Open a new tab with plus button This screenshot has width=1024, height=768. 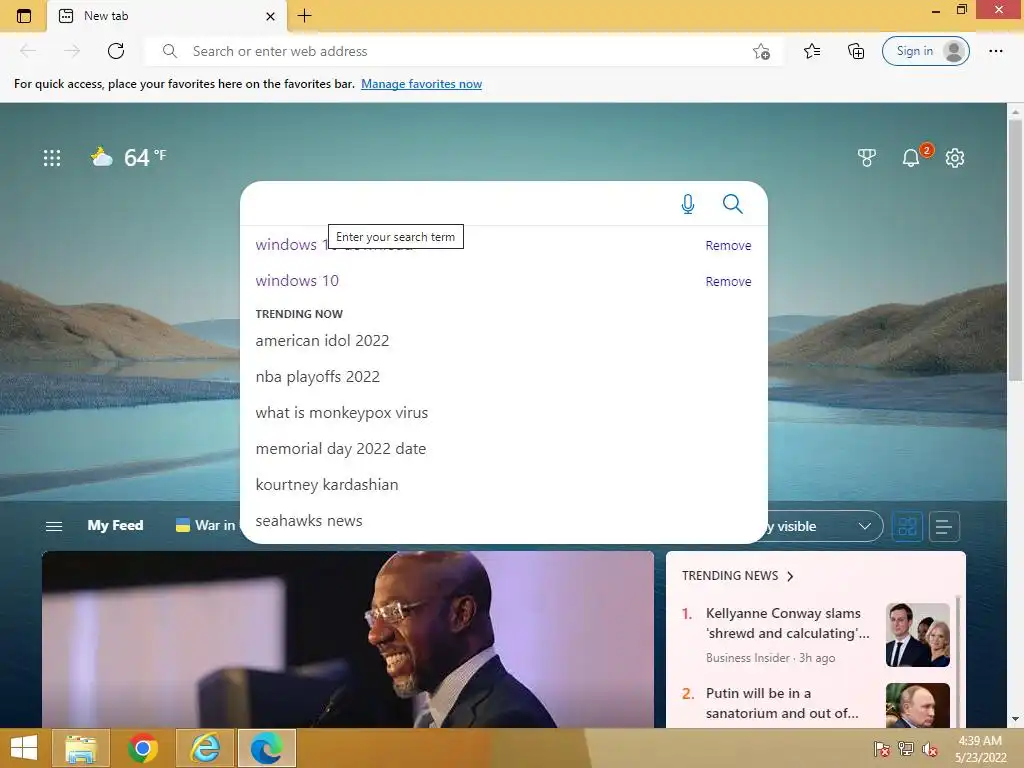(304, 16)
